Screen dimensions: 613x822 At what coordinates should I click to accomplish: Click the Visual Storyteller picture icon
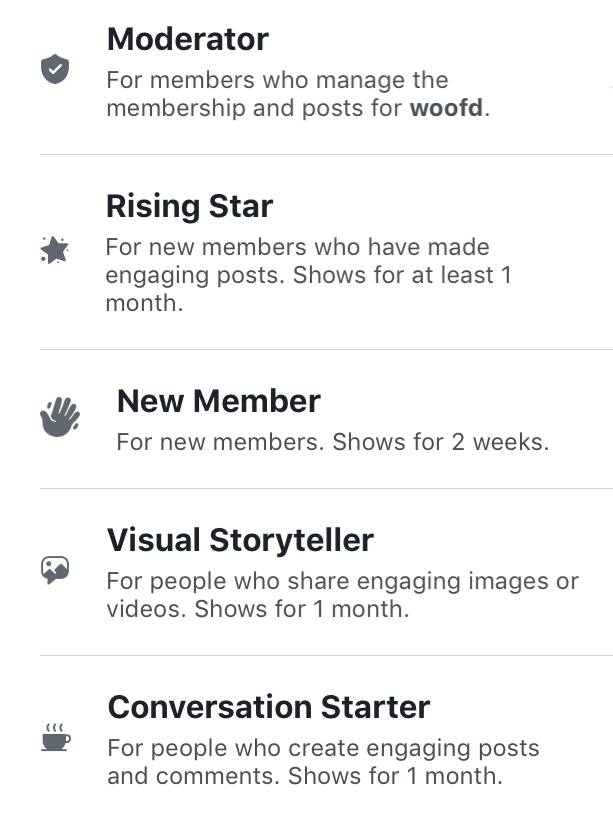(x=54, y=570)
